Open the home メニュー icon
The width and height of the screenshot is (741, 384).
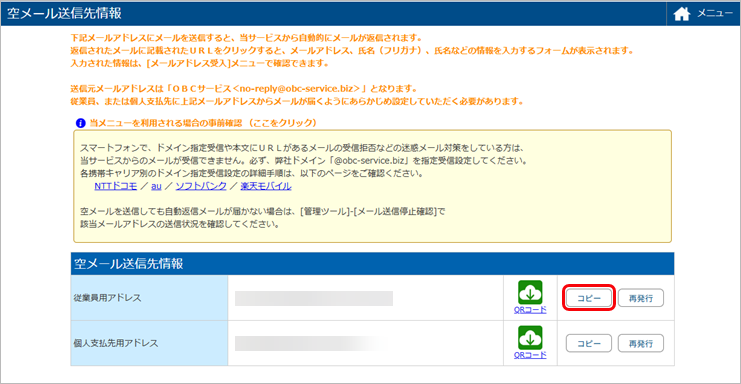[681, 14]
